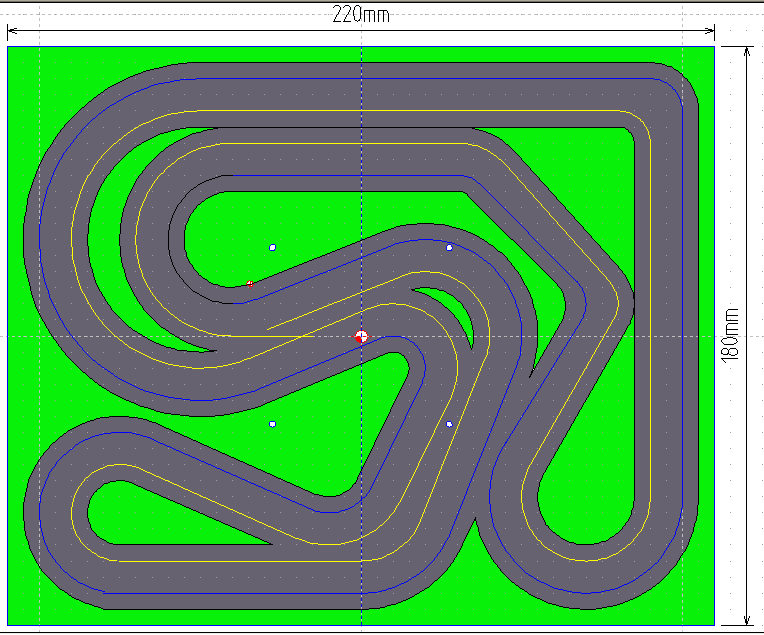
Task: Select the small red marker on track edge
Action: (250, 284)
